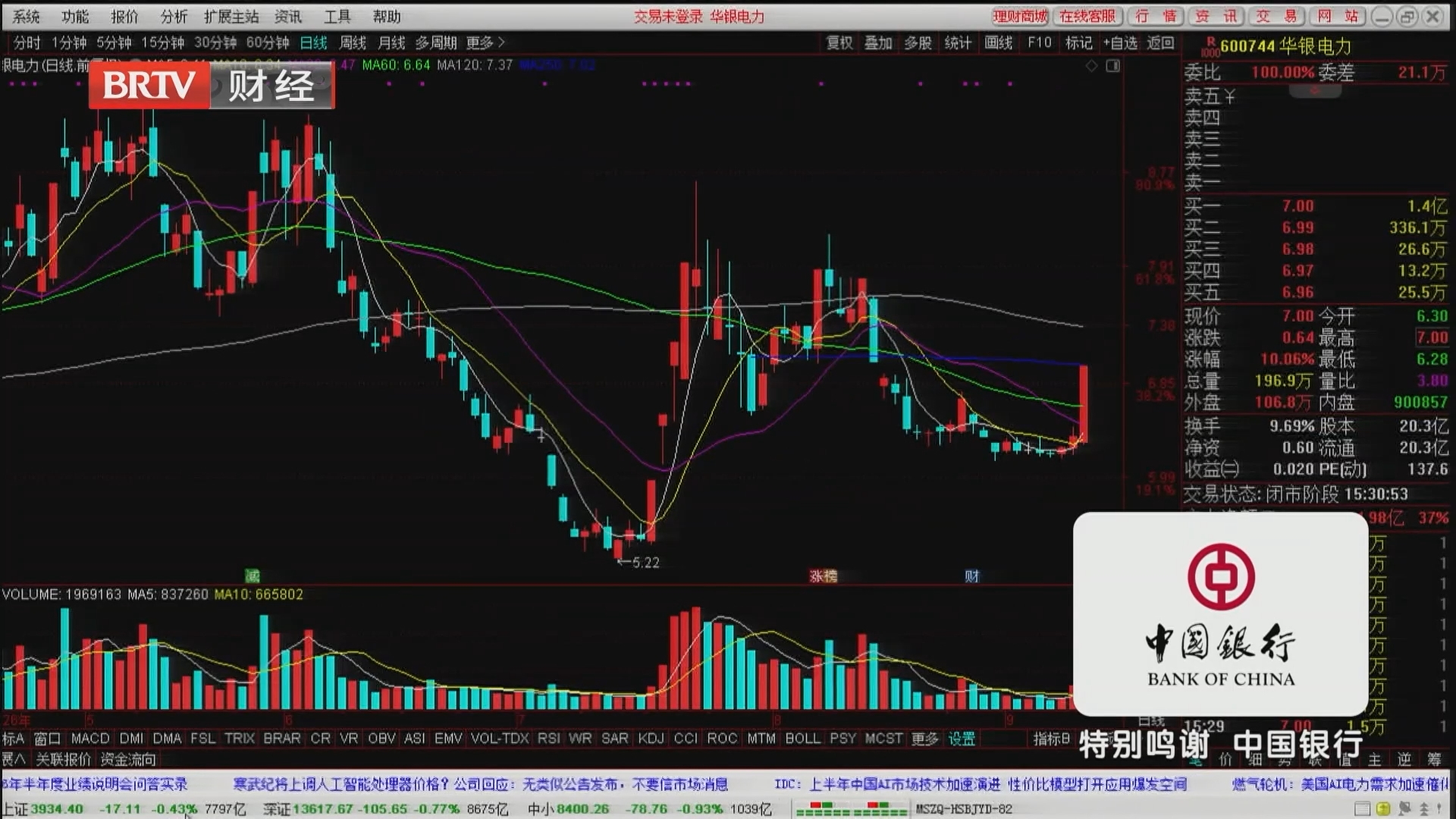
Task: Open the 系统 menu
Action: point(26,16)
